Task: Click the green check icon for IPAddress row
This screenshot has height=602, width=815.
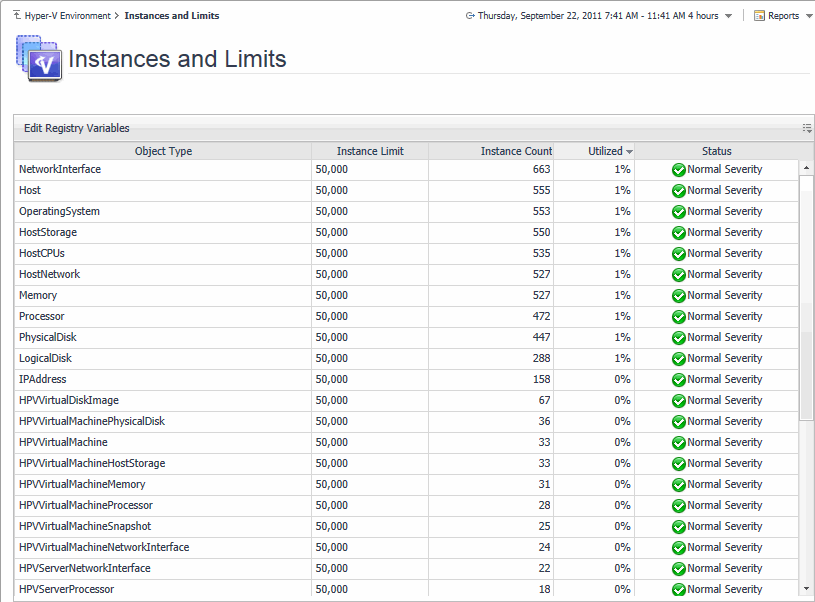Action: [x=678, y=380]
